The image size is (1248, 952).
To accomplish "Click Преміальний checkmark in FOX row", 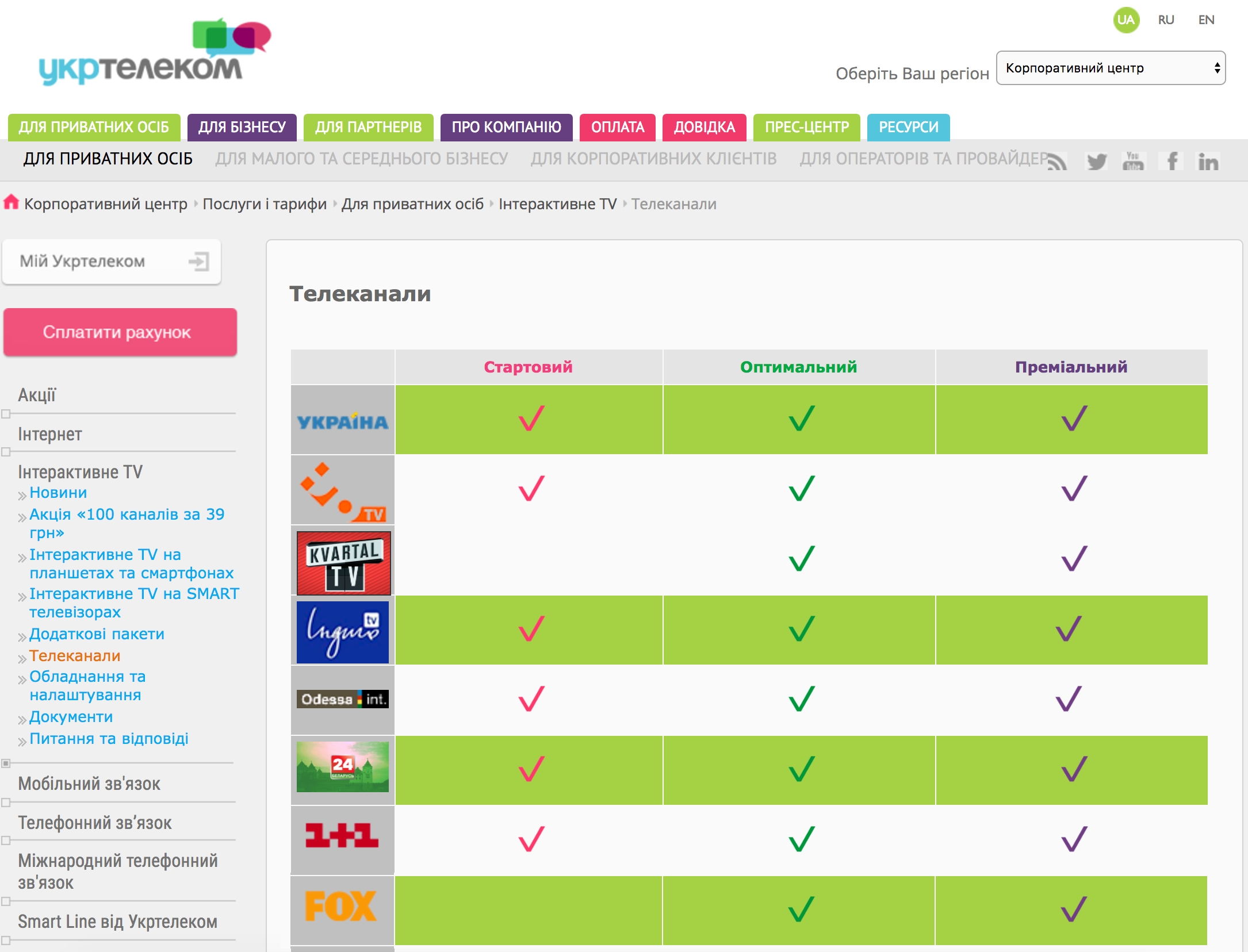I will [1074, 909].
